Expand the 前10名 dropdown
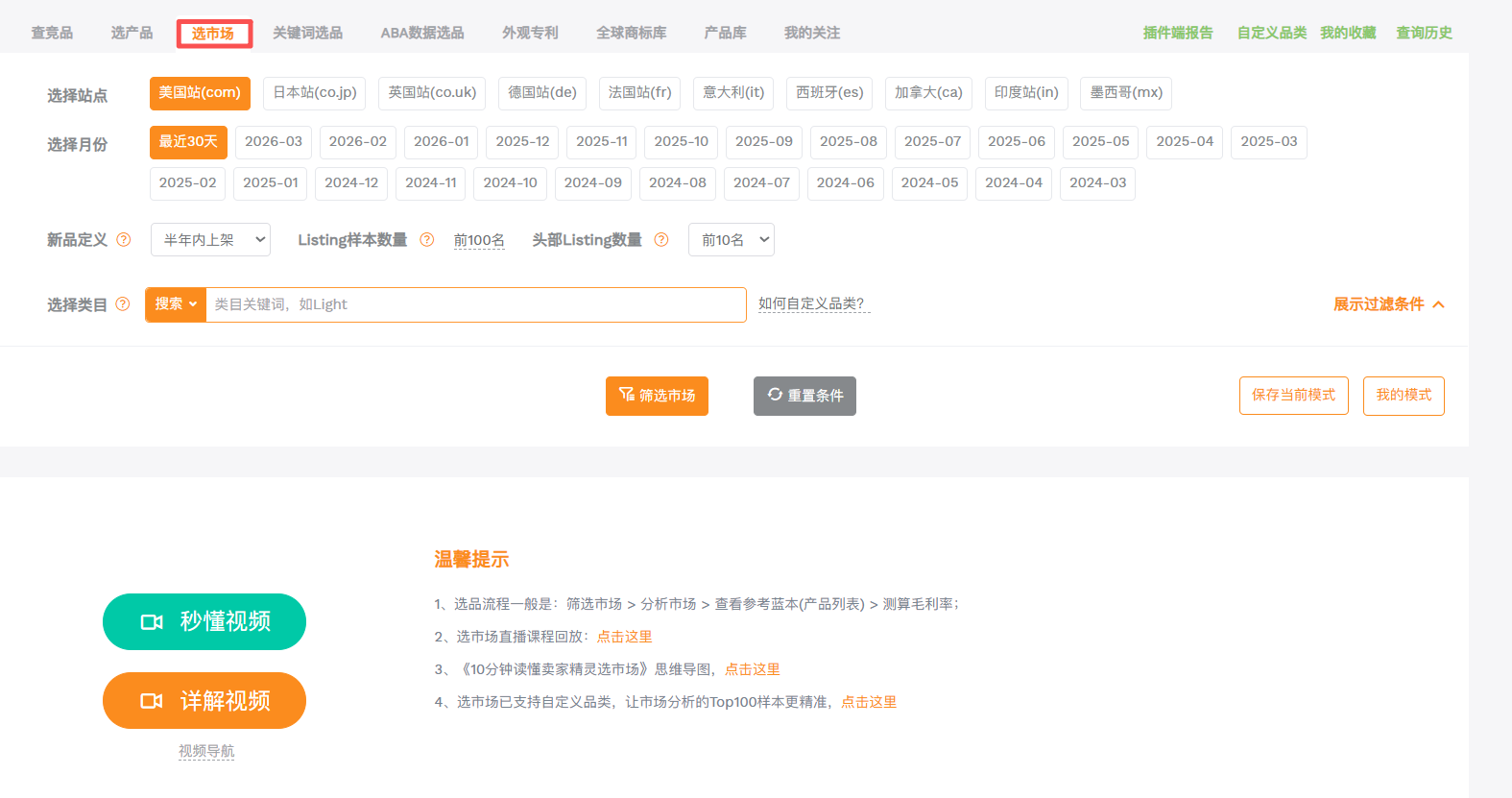Viewport: 1512px width, 798px height. pos(731,240)
